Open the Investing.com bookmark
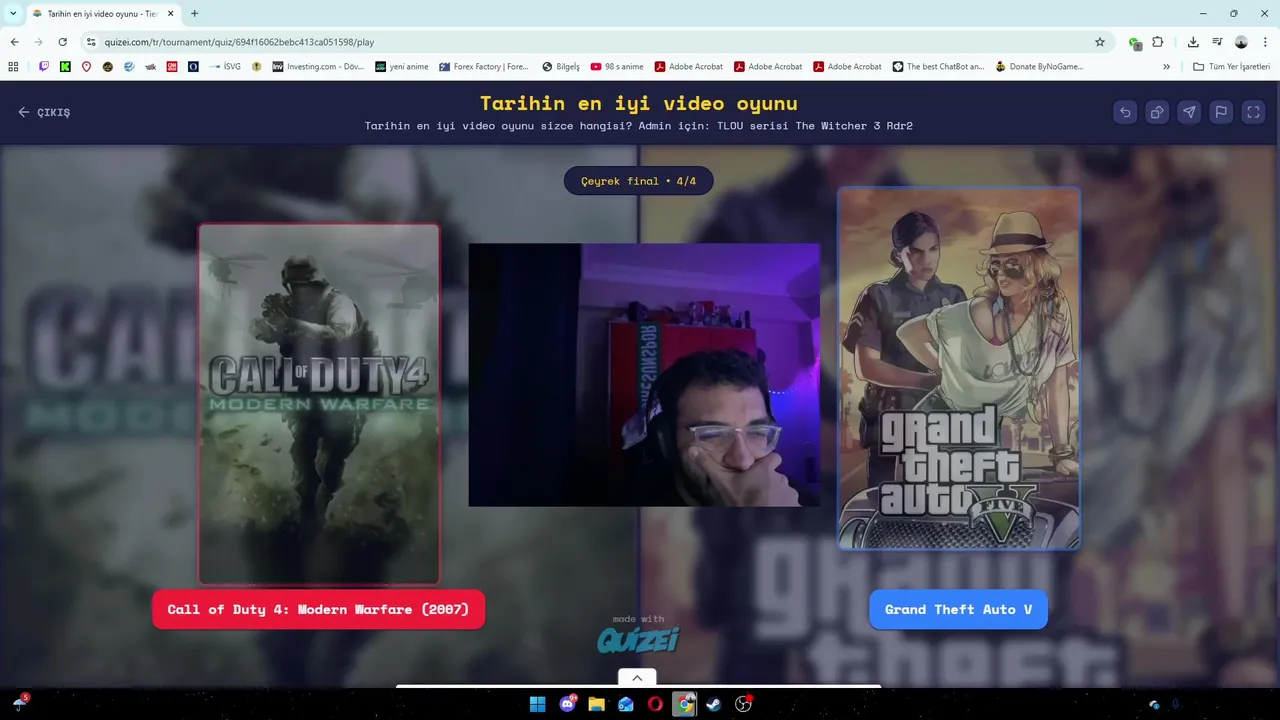The image size is (1280, 720). click(319, 67)
